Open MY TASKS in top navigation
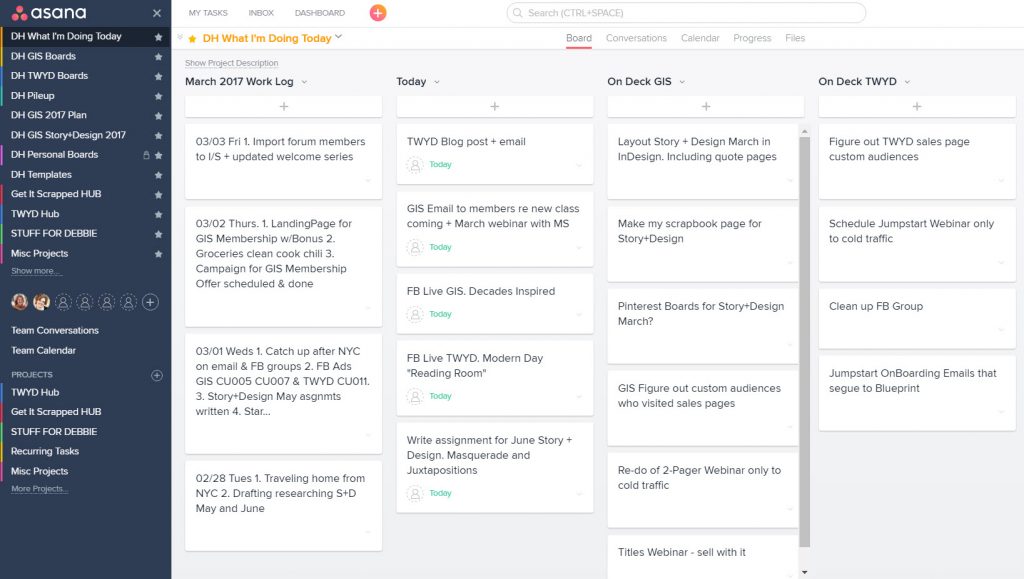The image size is (1024, 579). point(208,13)
